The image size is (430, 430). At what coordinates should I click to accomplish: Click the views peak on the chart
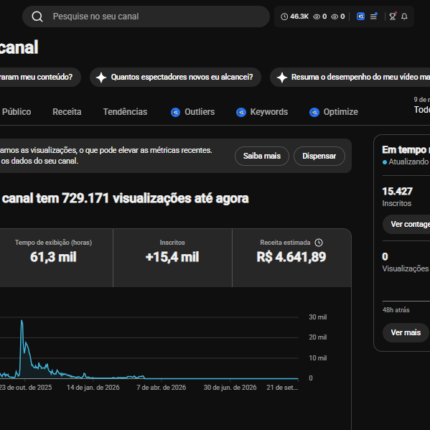point(22,321)
